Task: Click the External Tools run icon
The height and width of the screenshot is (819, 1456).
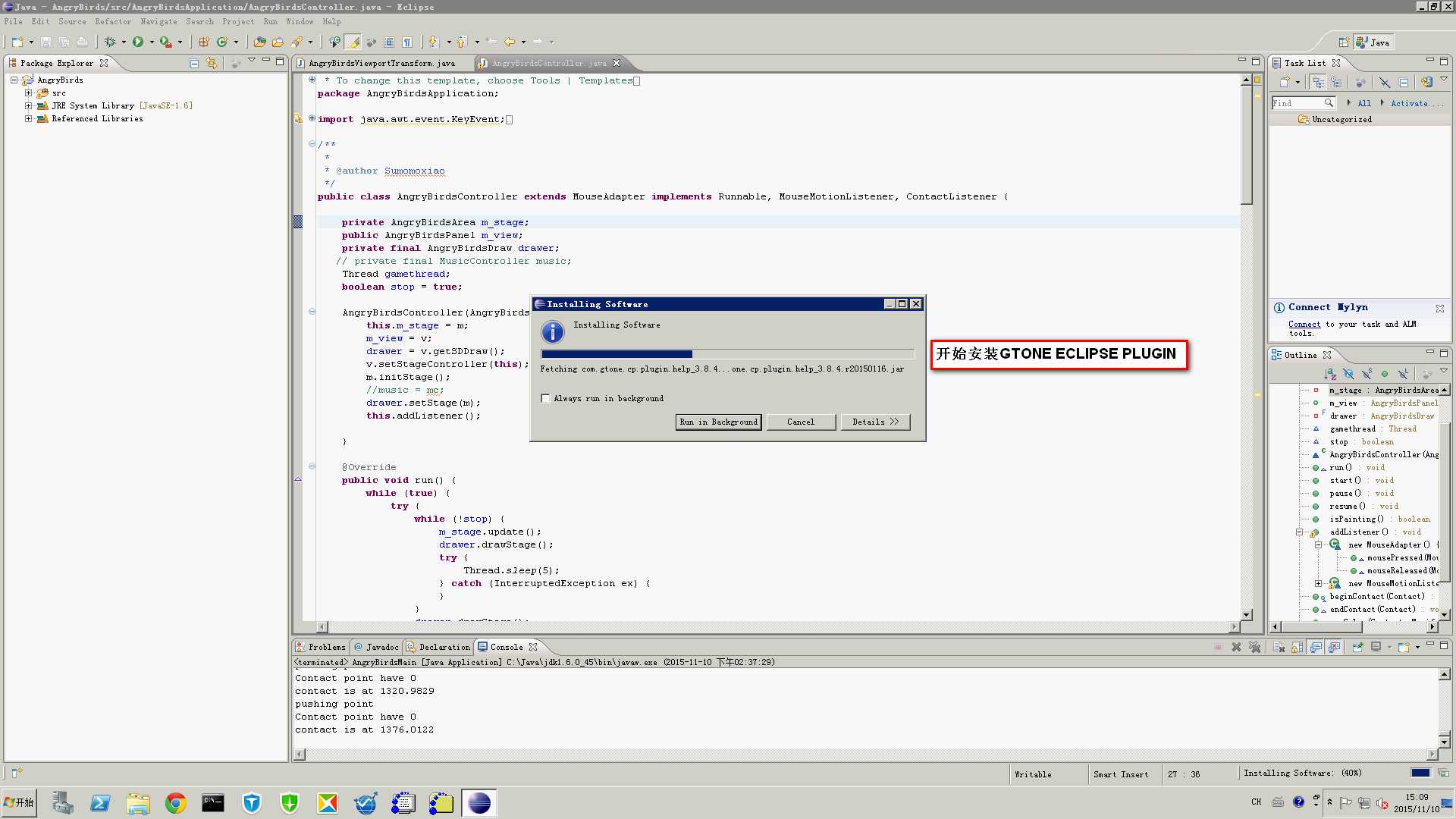Action: tap(165, 42)
